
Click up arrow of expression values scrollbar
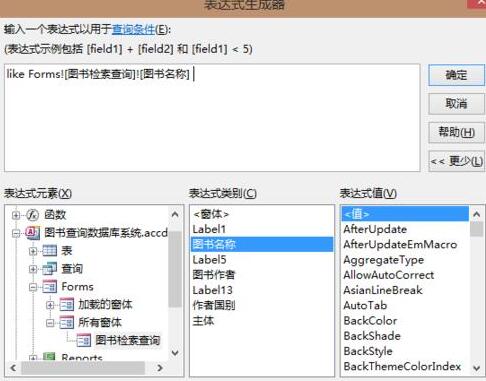(x=477, y=214)
